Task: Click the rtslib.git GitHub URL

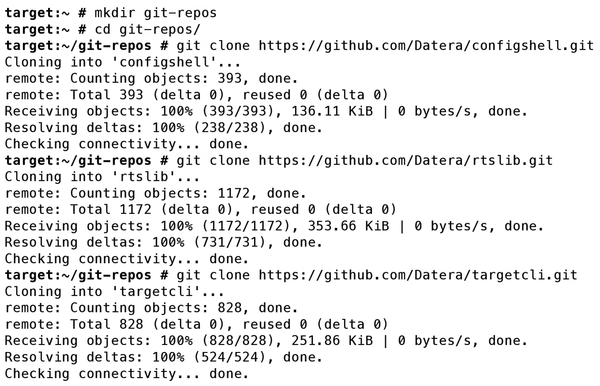Action: point(406,161)
